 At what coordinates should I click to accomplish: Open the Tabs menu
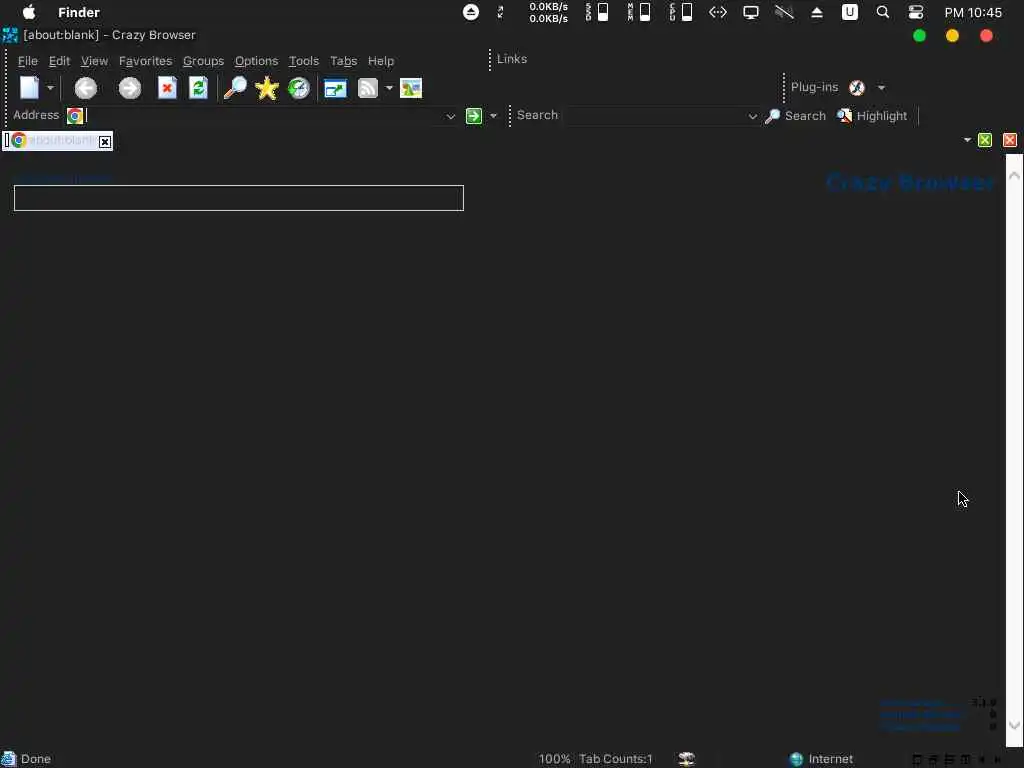343,61
